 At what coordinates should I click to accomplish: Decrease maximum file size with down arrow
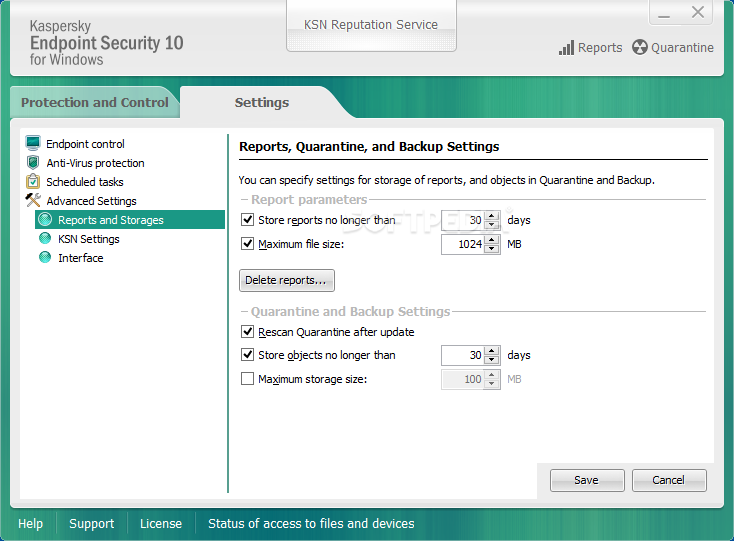click(x=491, y=249)
